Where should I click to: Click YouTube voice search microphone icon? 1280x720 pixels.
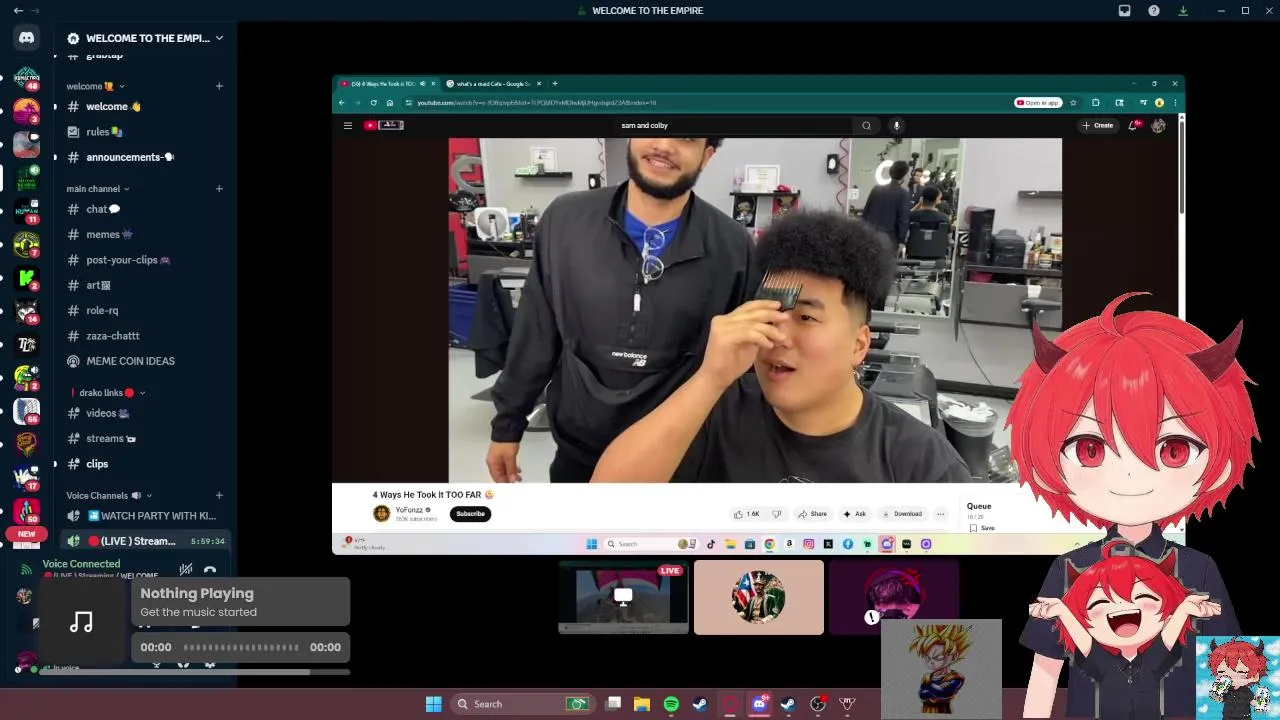point(896,125)
